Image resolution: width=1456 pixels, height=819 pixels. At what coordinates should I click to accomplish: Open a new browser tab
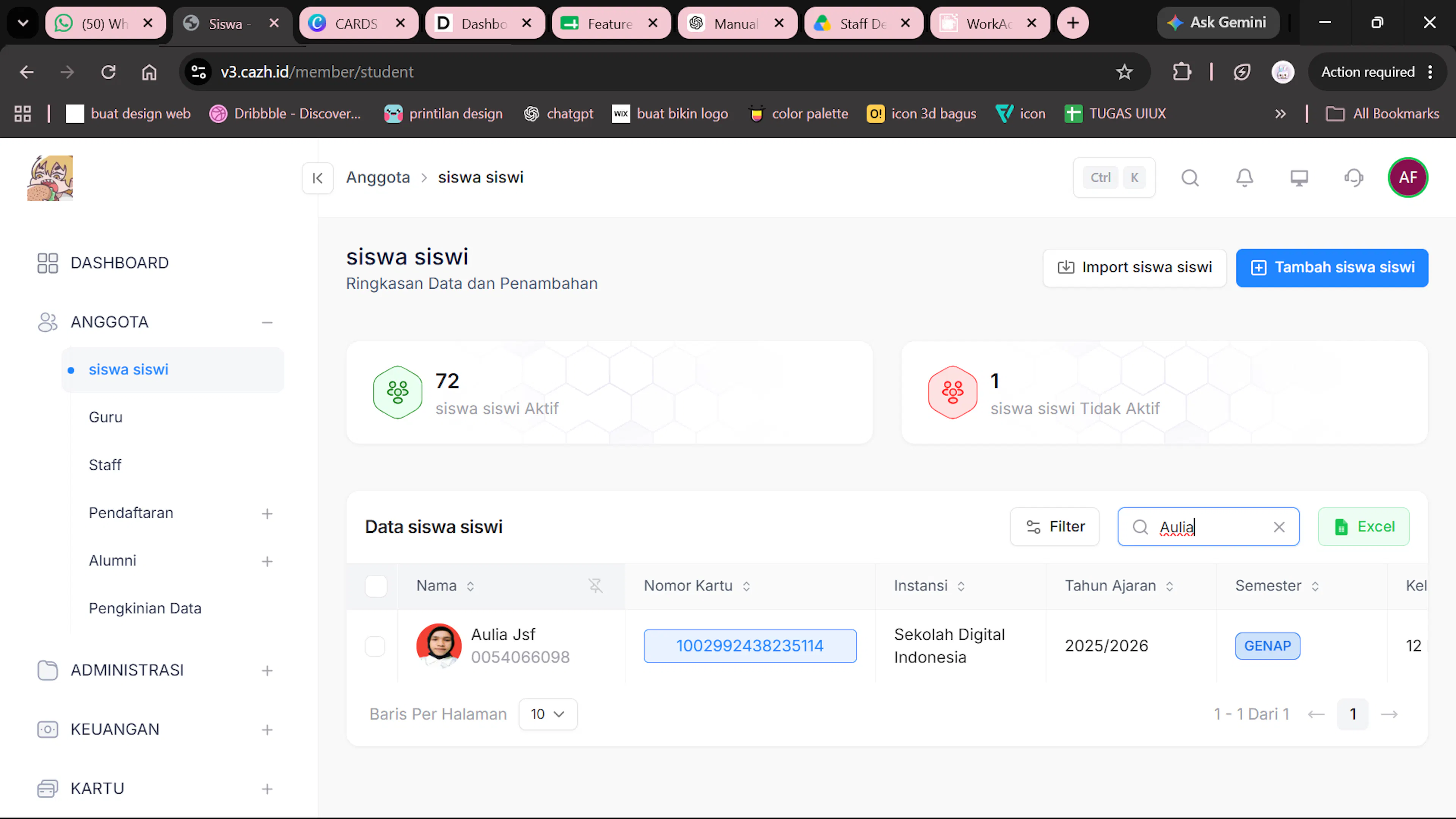[x=1073, y=23]
